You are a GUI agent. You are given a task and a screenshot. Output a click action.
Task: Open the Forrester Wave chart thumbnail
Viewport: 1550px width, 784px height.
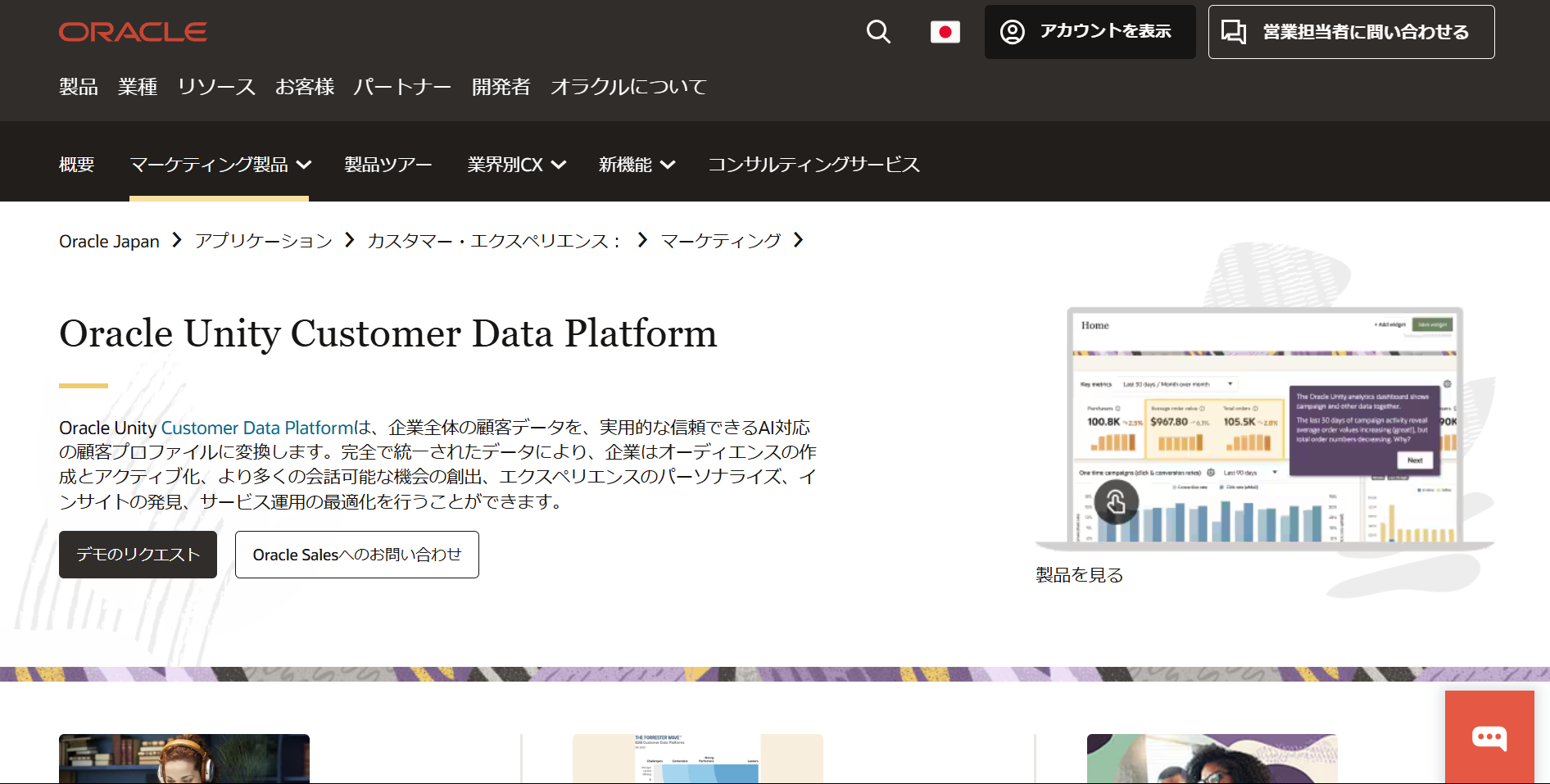[x=697, y=759]
